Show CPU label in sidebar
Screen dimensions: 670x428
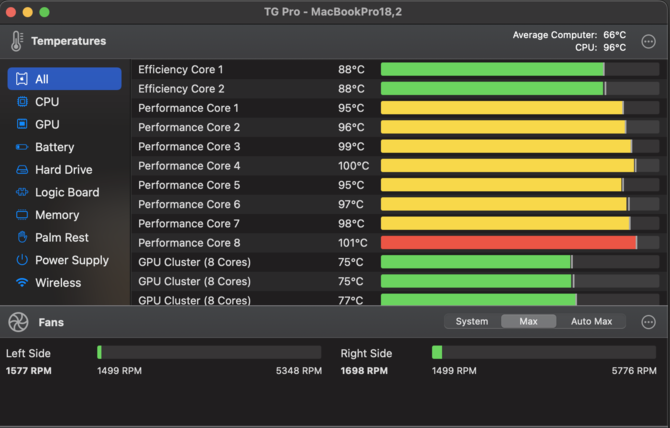pyautogui.click(x=47, y=102)
